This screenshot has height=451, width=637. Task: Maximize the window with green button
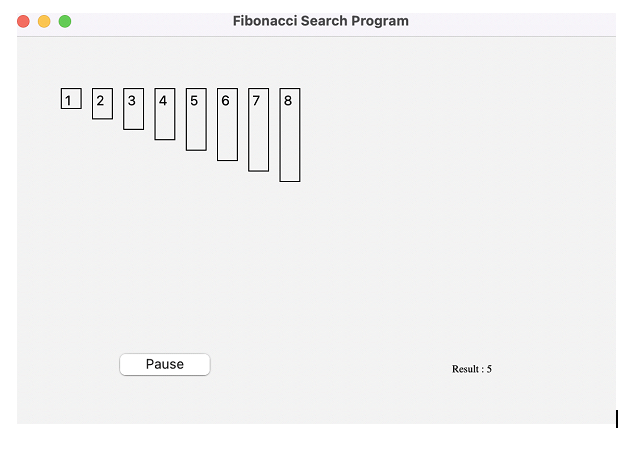65,21
